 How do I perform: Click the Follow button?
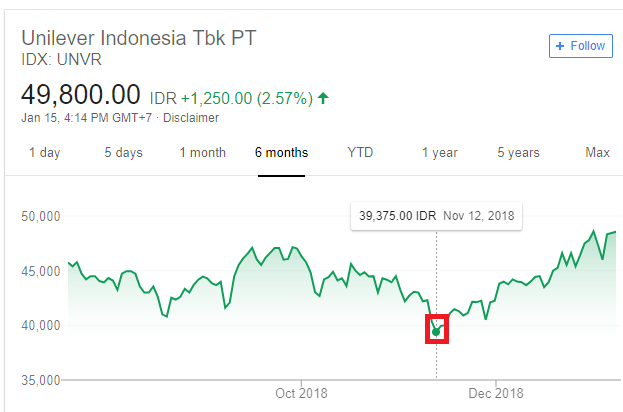coord(579,46)
